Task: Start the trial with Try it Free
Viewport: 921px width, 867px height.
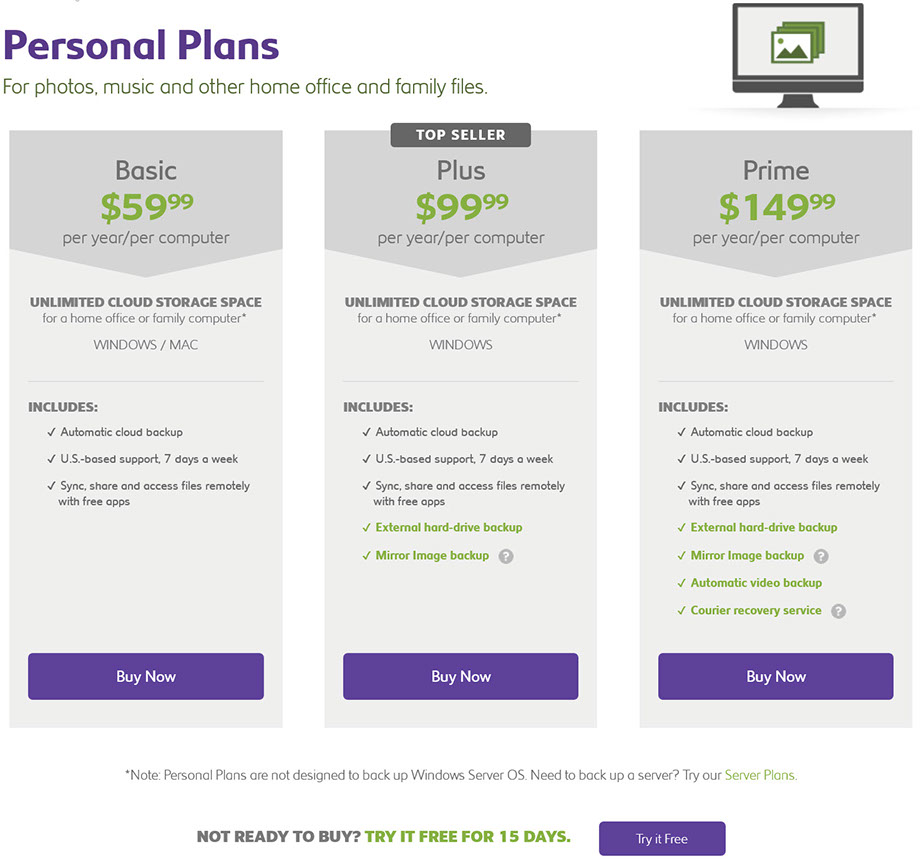Action: (x=661, y=838)
